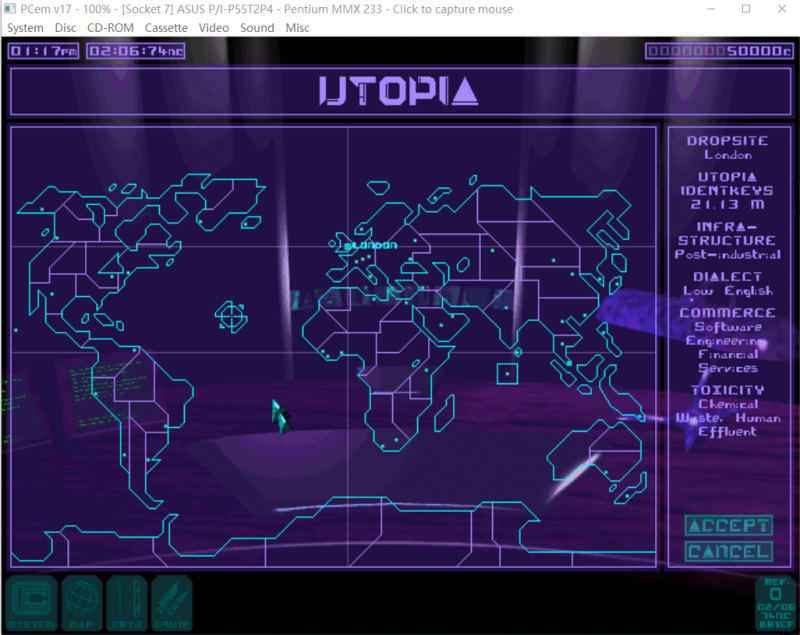Screen dimensions: 800x635
Task: Open the Brief reference icon
Action: [x=777, y=603]
